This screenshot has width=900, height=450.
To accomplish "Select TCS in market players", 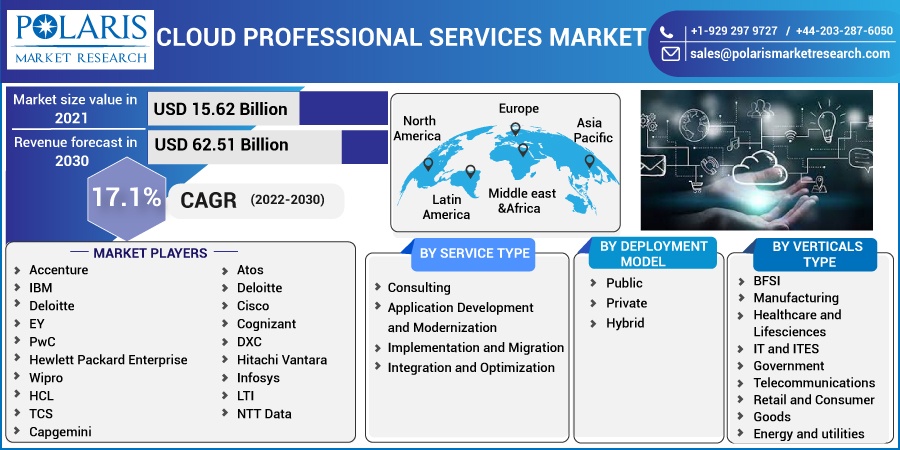I will 41,413.
